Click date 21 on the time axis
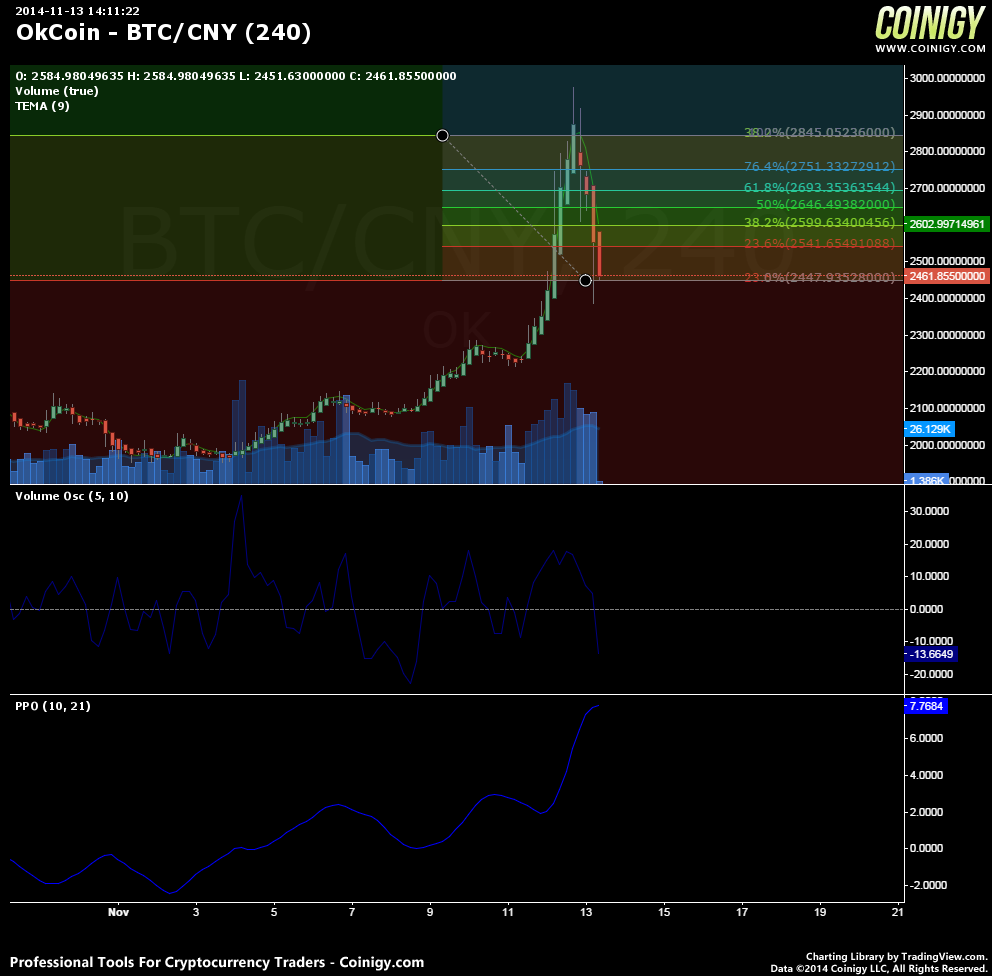This screenshot has width=992, height=976. click(x=898, y=912)
